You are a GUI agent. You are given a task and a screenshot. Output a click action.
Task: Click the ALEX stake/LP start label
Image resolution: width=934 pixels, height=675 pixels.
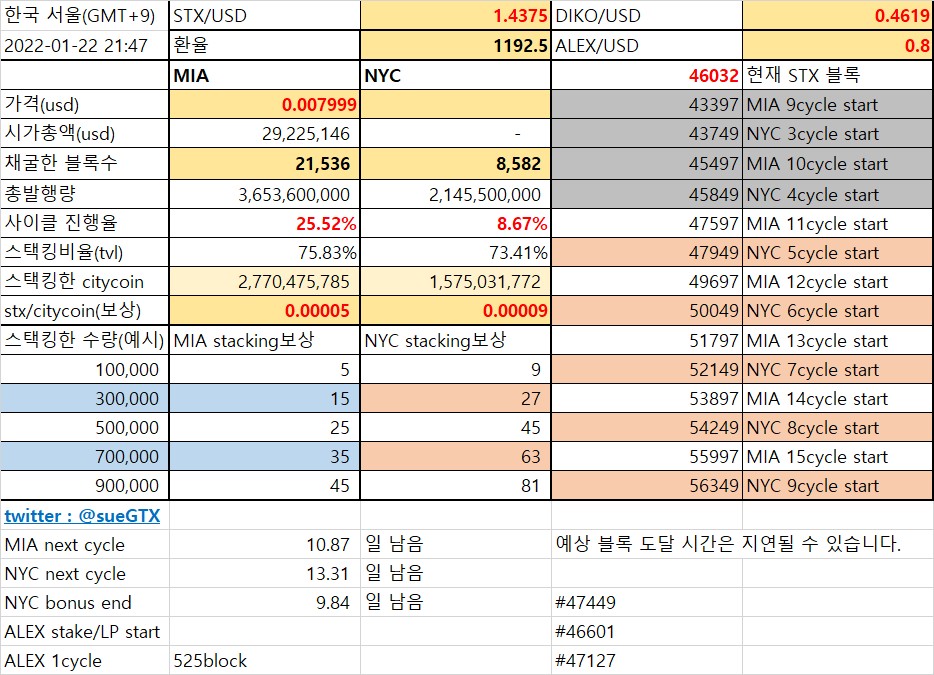(82, 632)
